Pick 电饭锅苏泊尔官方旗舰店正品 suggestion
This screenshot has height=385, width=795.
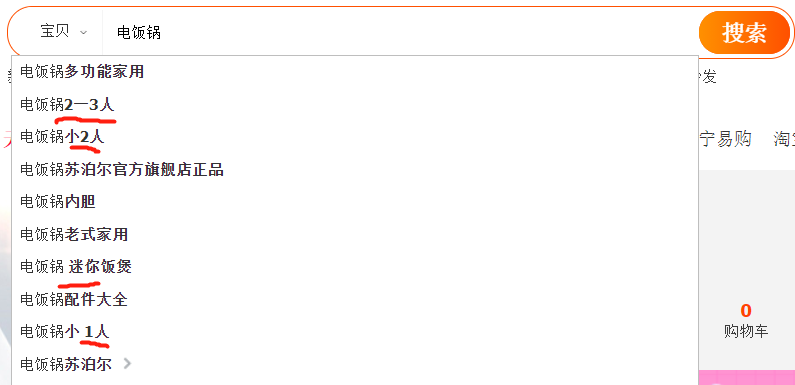pos(354,169)
